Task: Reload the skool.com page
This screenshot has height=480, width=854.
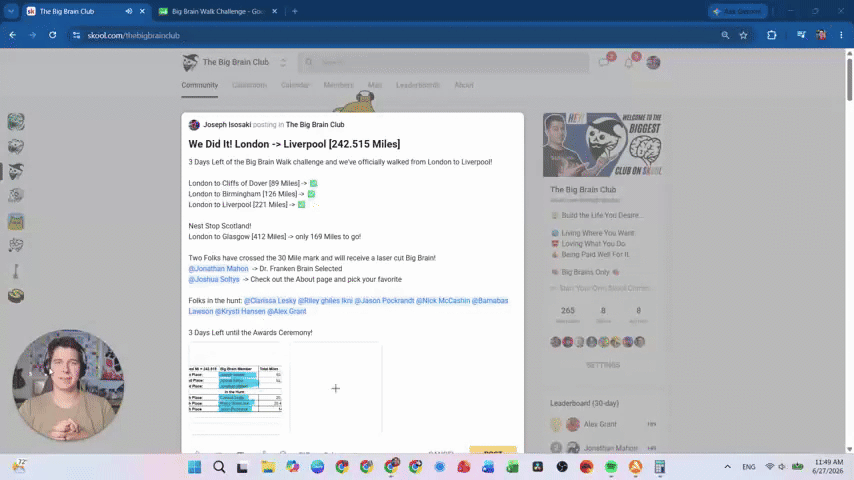Action: tap(52, 35)
